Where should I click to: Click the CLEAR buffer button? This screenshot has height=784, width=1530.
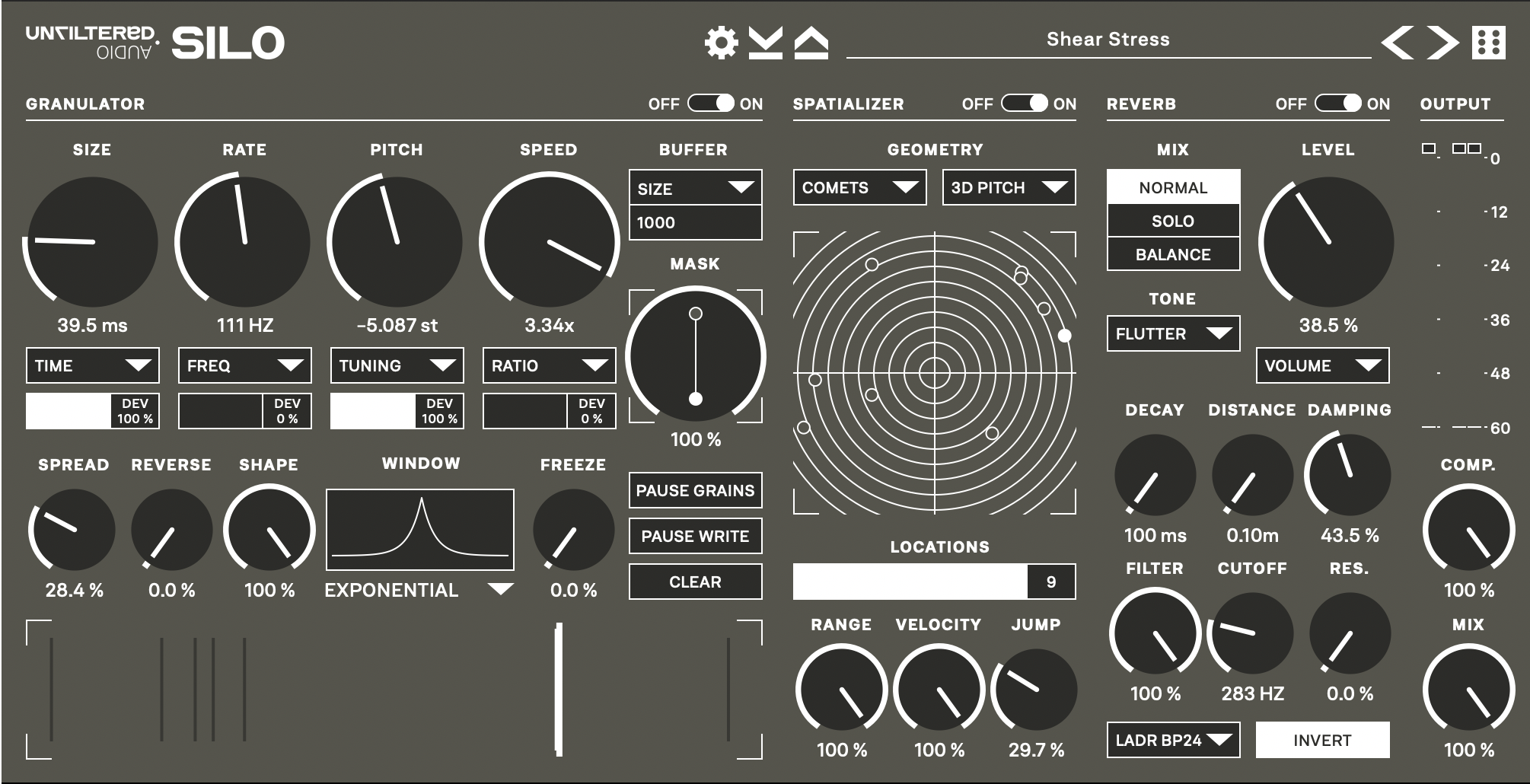pos(695,582)
